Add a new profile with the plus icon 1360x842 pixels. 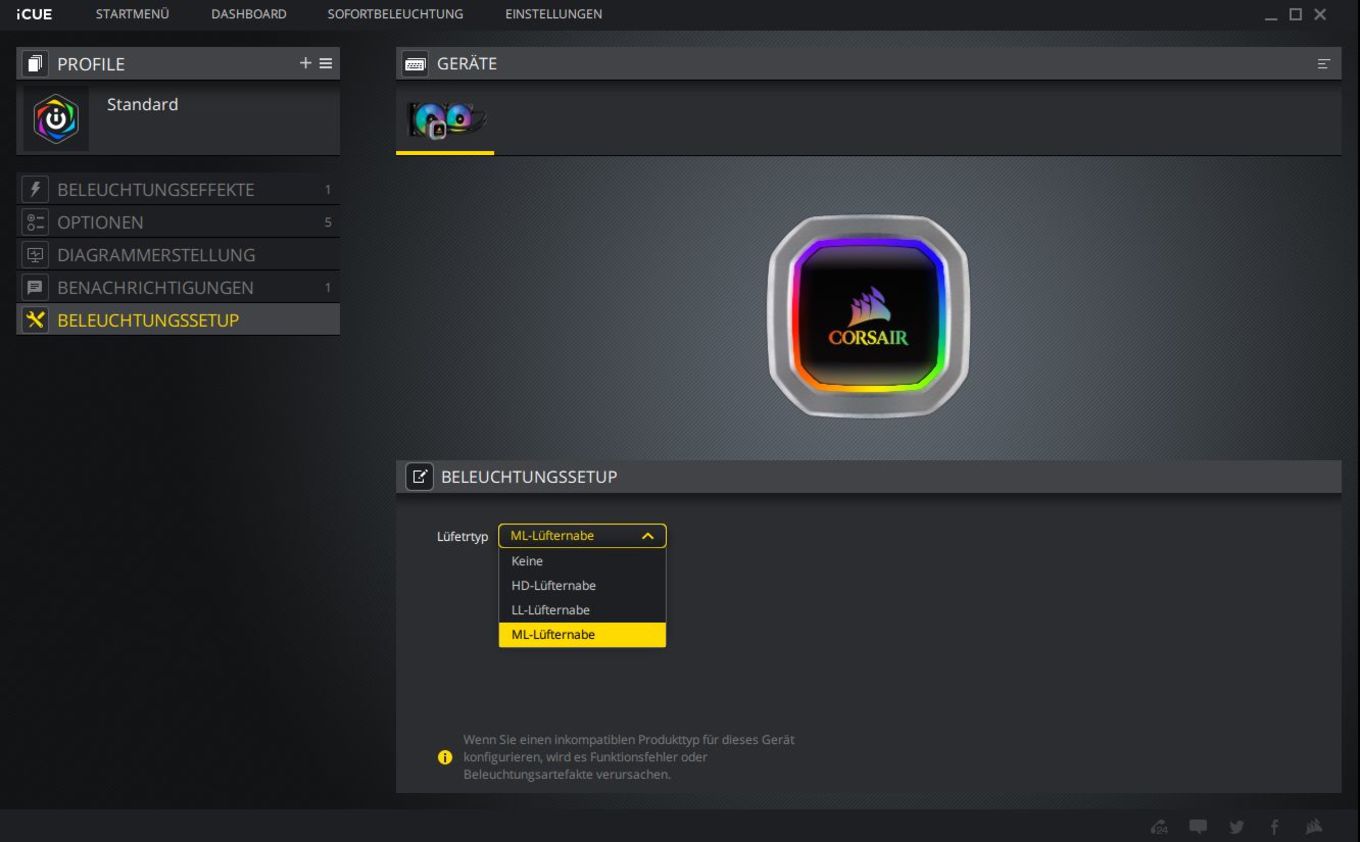click(x=305, y=63)
